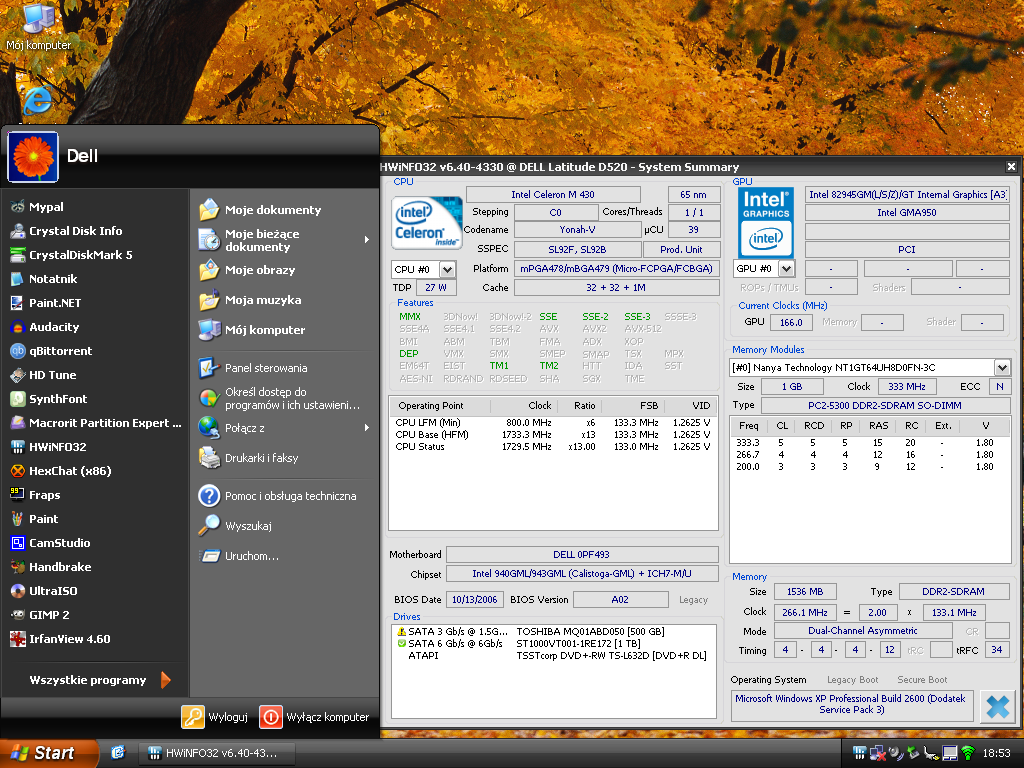Viewport: 1024px width, 768px height.
Task: Open Audacity in the Start menu
Action: click(54, 327)
